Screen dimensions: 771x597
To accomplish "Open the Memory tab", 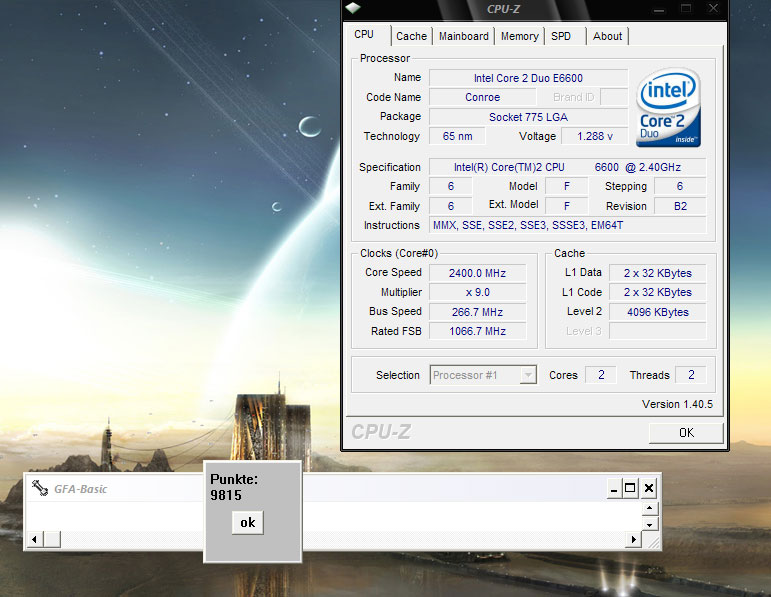I will pyautogui.click(x=520, y=36).
